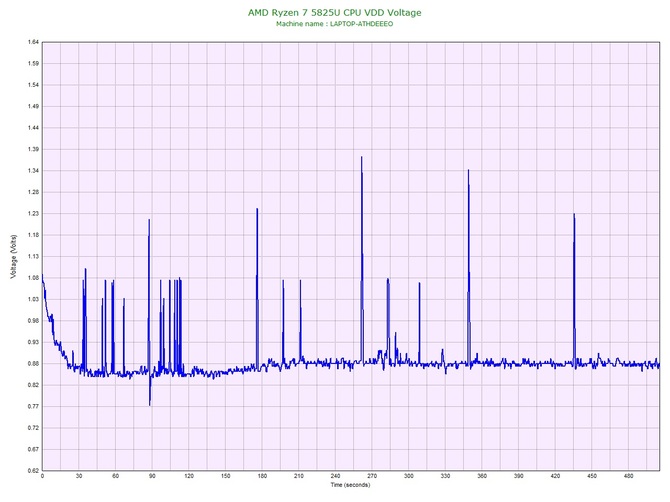Click the 0.62 y-axis tick label

[x=33, y=470]
